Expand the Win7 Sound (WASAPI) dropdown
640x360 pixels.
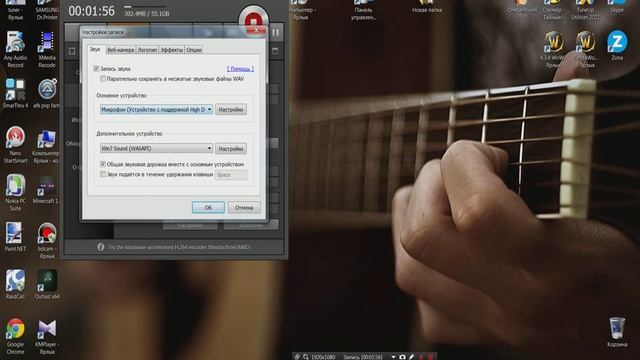click(x=156, y=148)
